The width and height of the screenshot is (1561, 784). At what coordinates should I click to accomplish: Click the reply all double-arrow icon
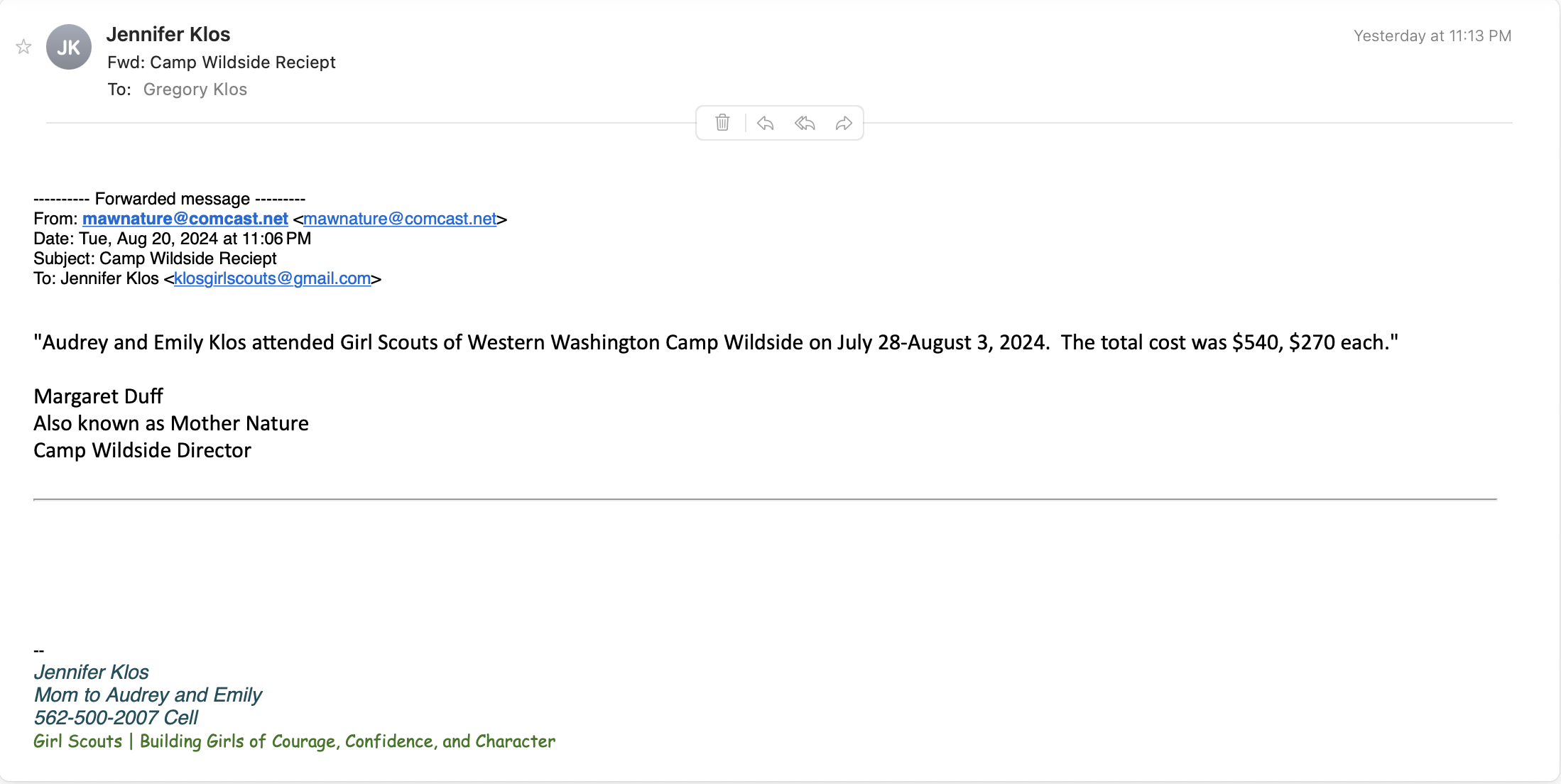tap(805, 123)
